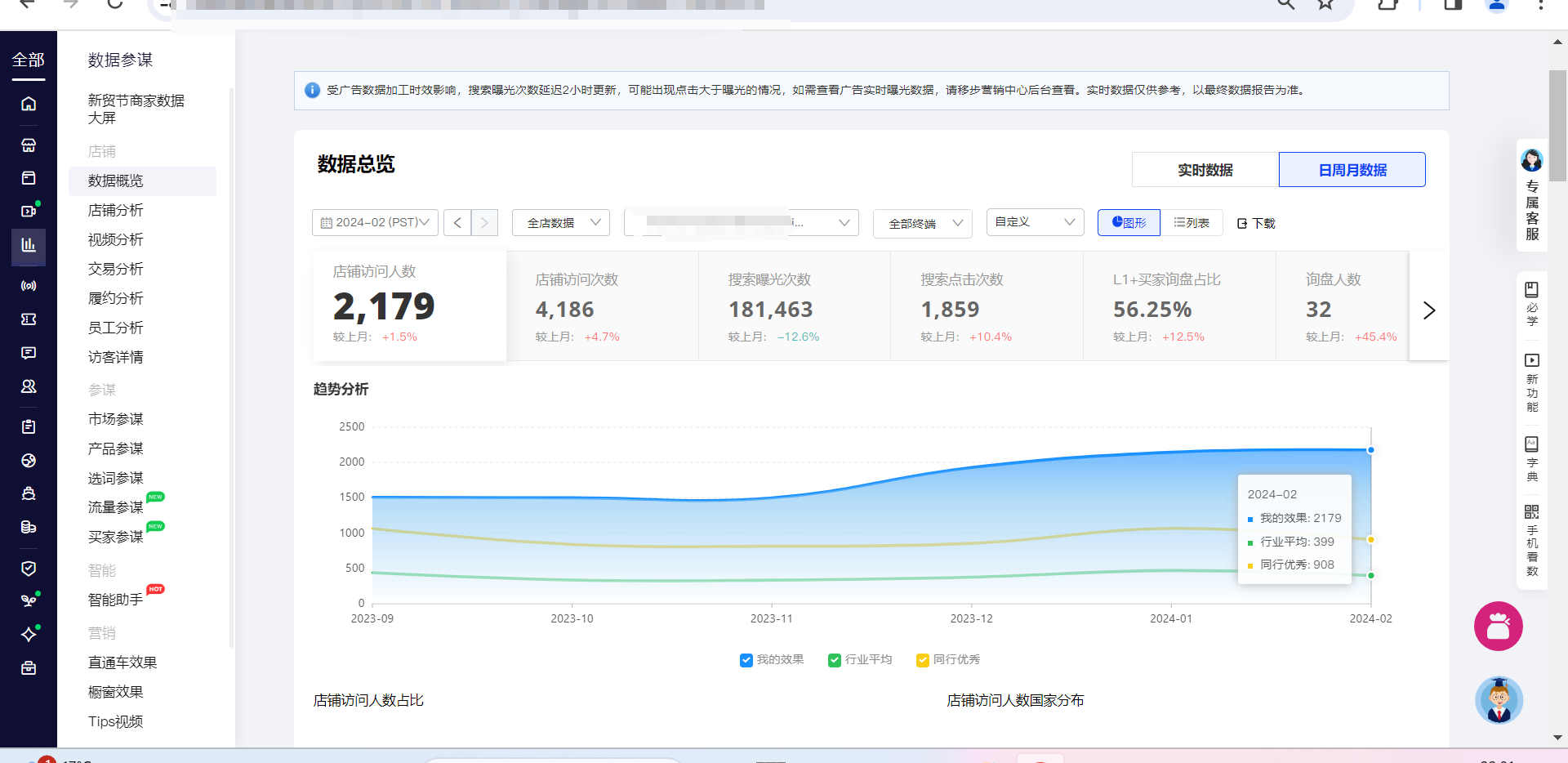Expand the 全店数据 dropdown
1568x763 pixels.
coord(561,222)
